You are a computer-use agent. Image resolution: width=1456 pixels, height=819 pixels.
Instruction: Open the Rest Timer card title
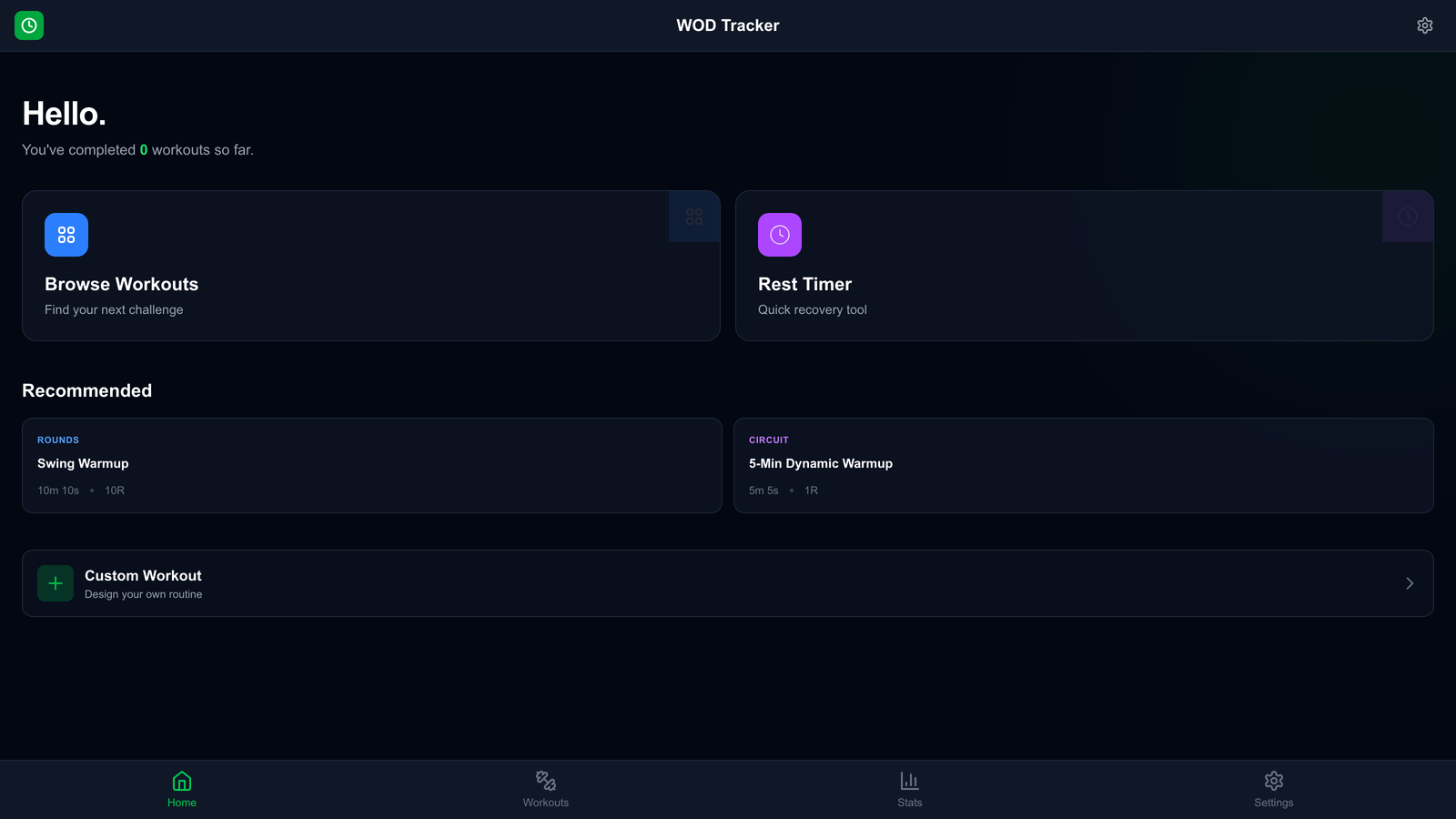pos(804,284)
